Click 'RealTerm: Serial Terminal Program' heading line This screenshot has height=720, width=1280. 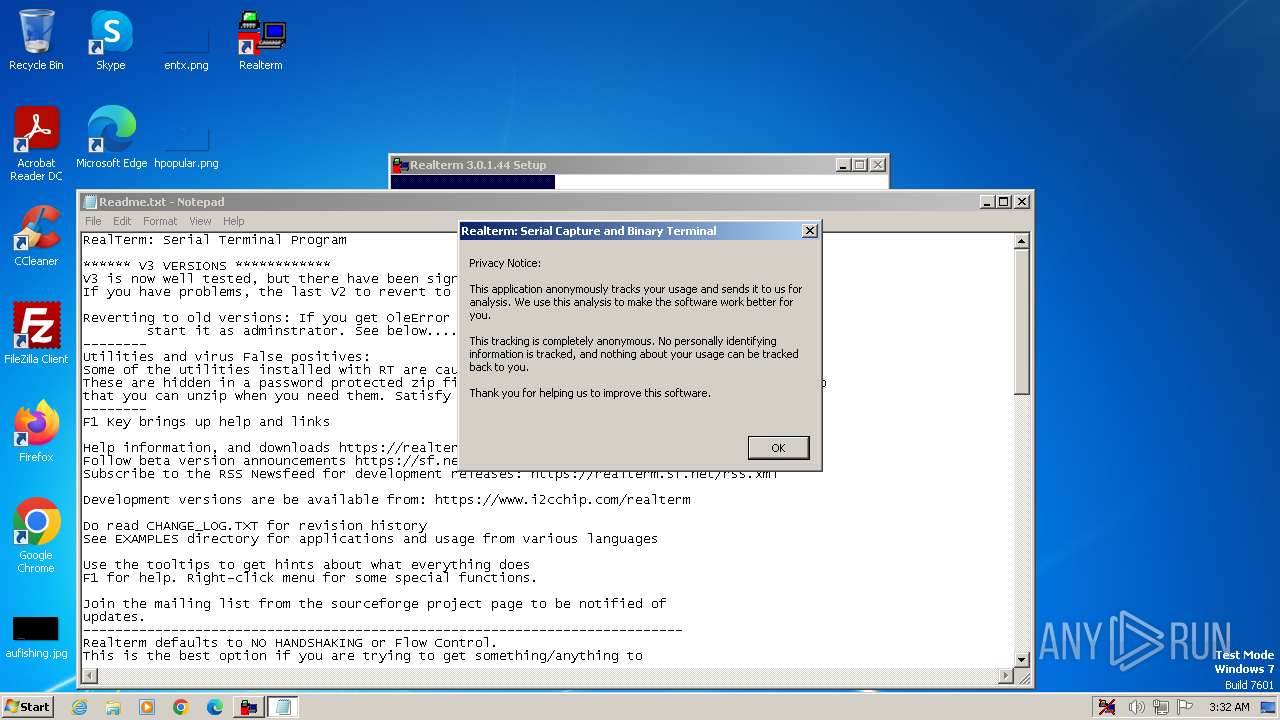click(x=215, y=240)
